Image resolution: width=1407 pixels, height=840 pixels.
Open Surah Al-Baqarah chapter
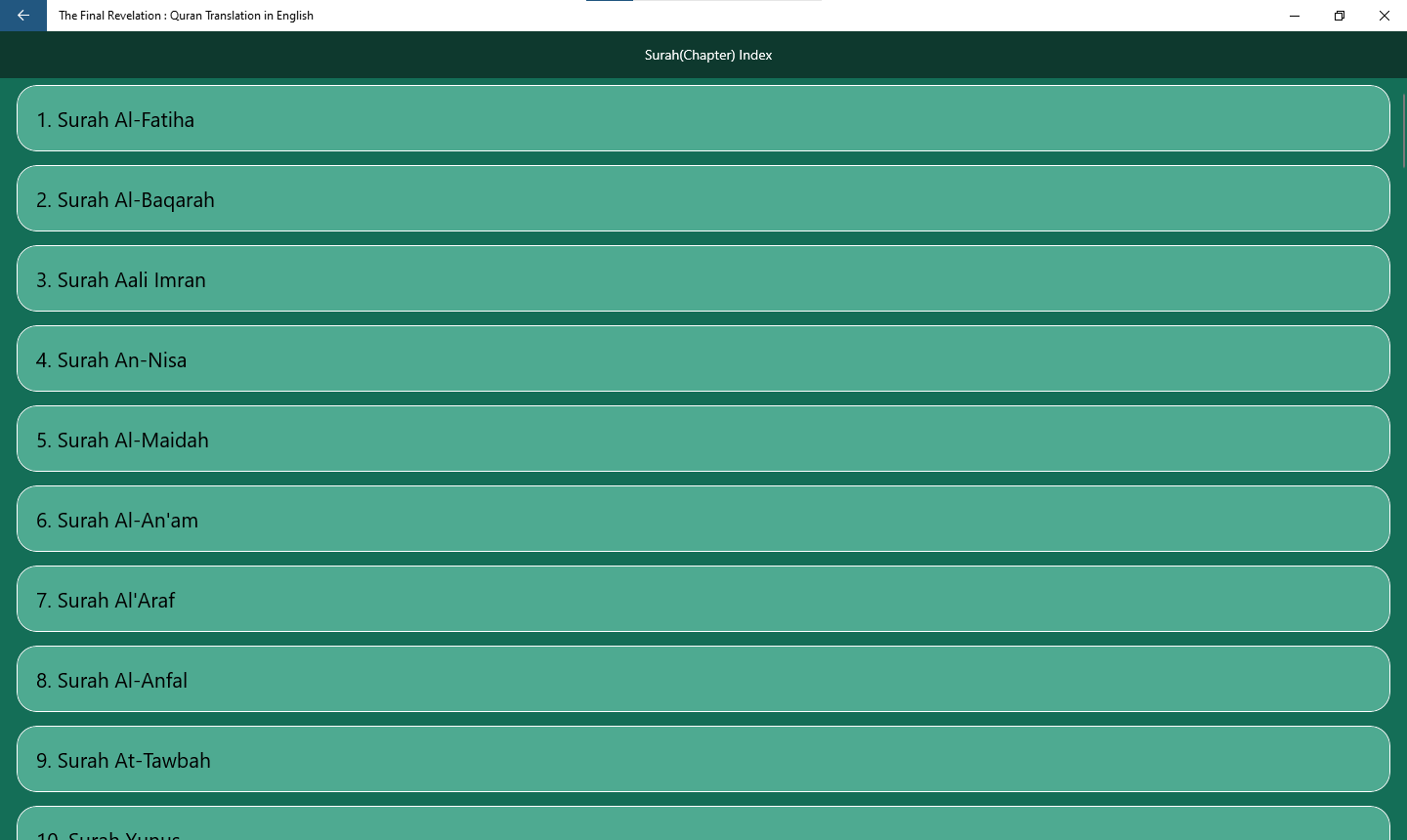point(703,198)
